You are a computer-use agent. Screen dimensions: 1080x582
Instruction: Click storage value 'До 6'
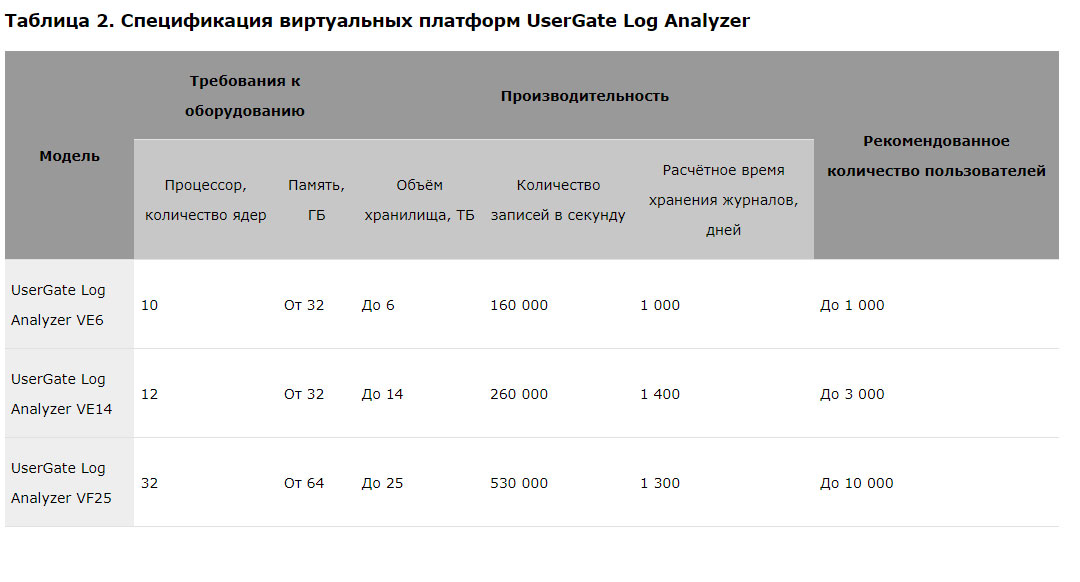(378, 304)
